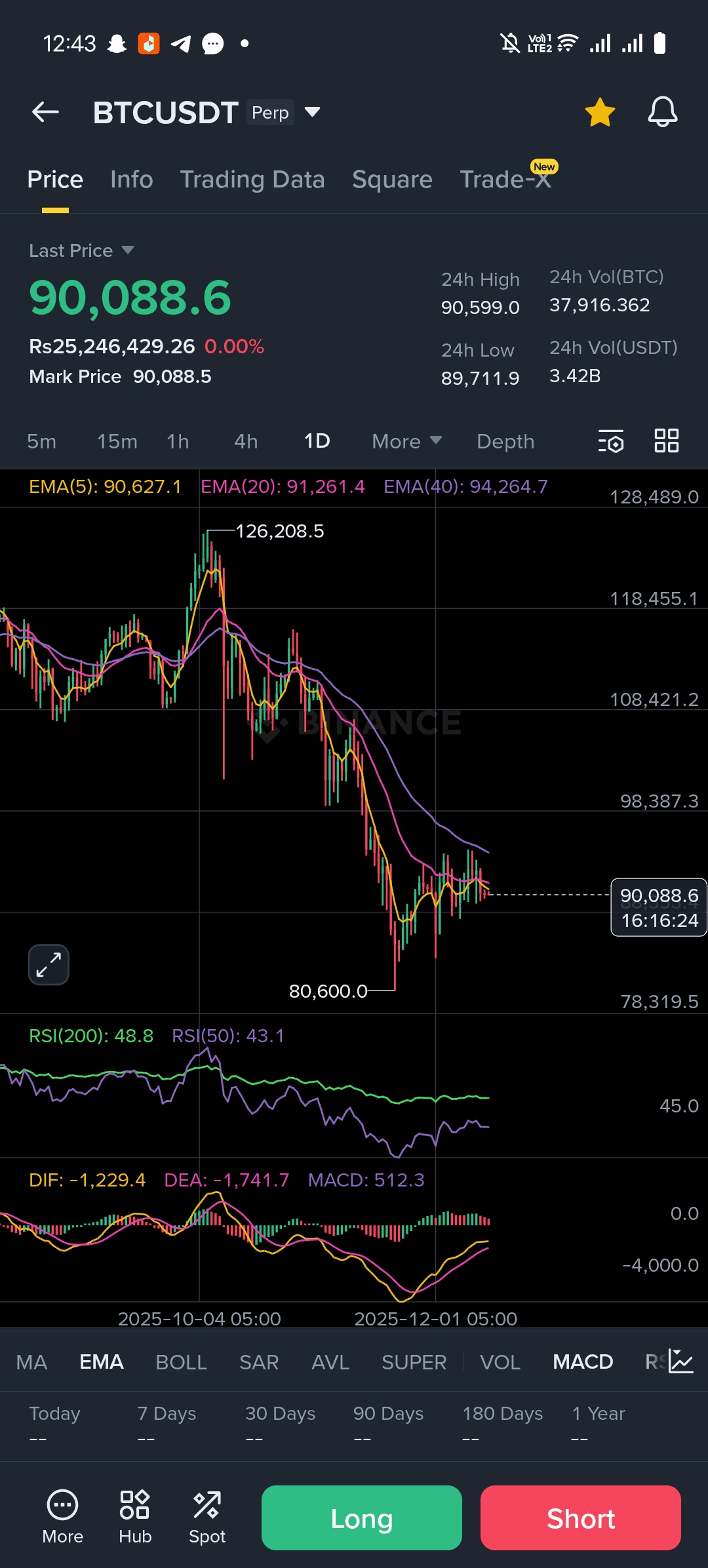Viewport: 708px width, 1568px height.
Task: Switch to the Price tab
Action: coord(55,180)
